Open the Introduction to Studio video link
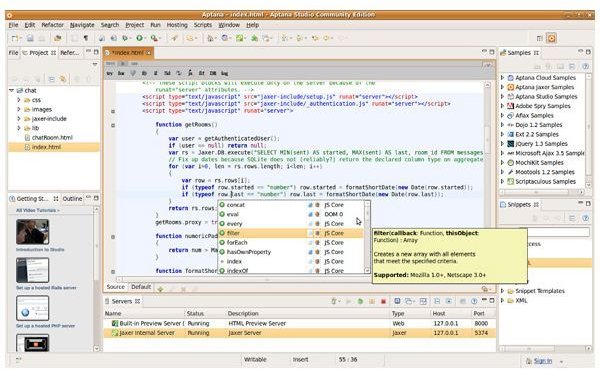This screenshot has height=370, width=600. pos(40,250)
